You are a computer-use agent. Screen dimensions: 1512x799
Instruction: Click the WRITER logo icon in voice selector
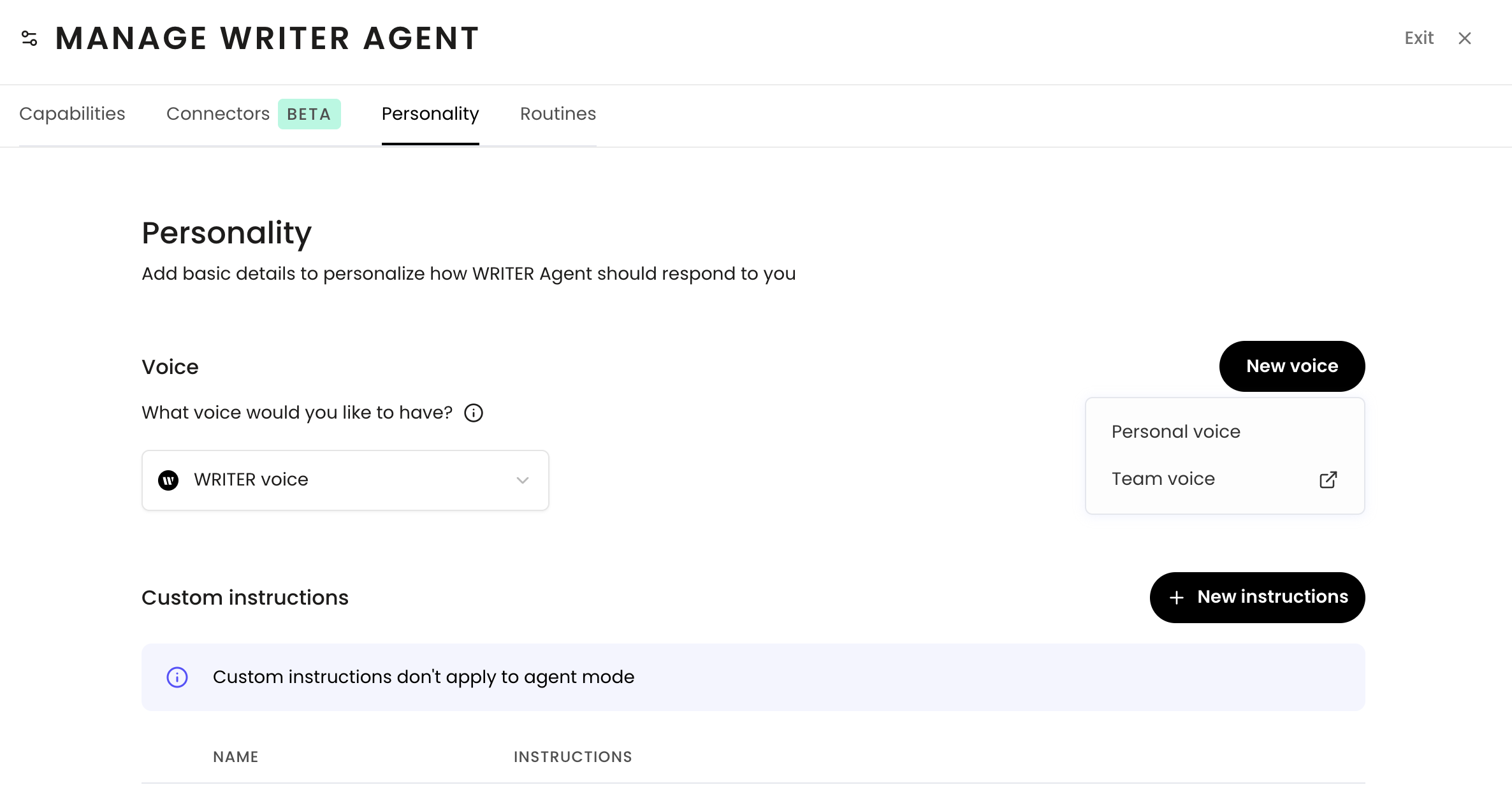[168, 480]
